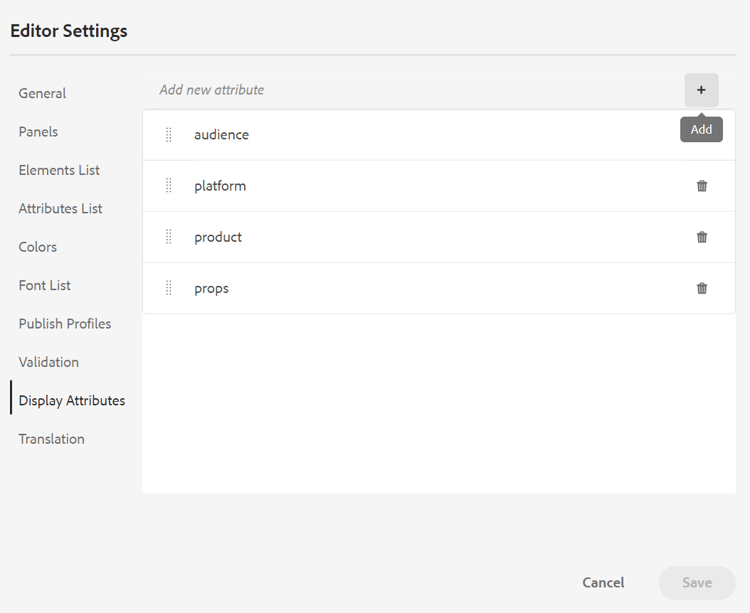Click the Cancel button
Image resolution: width=750 pixels, height=613 pixels.
(603, 583)
